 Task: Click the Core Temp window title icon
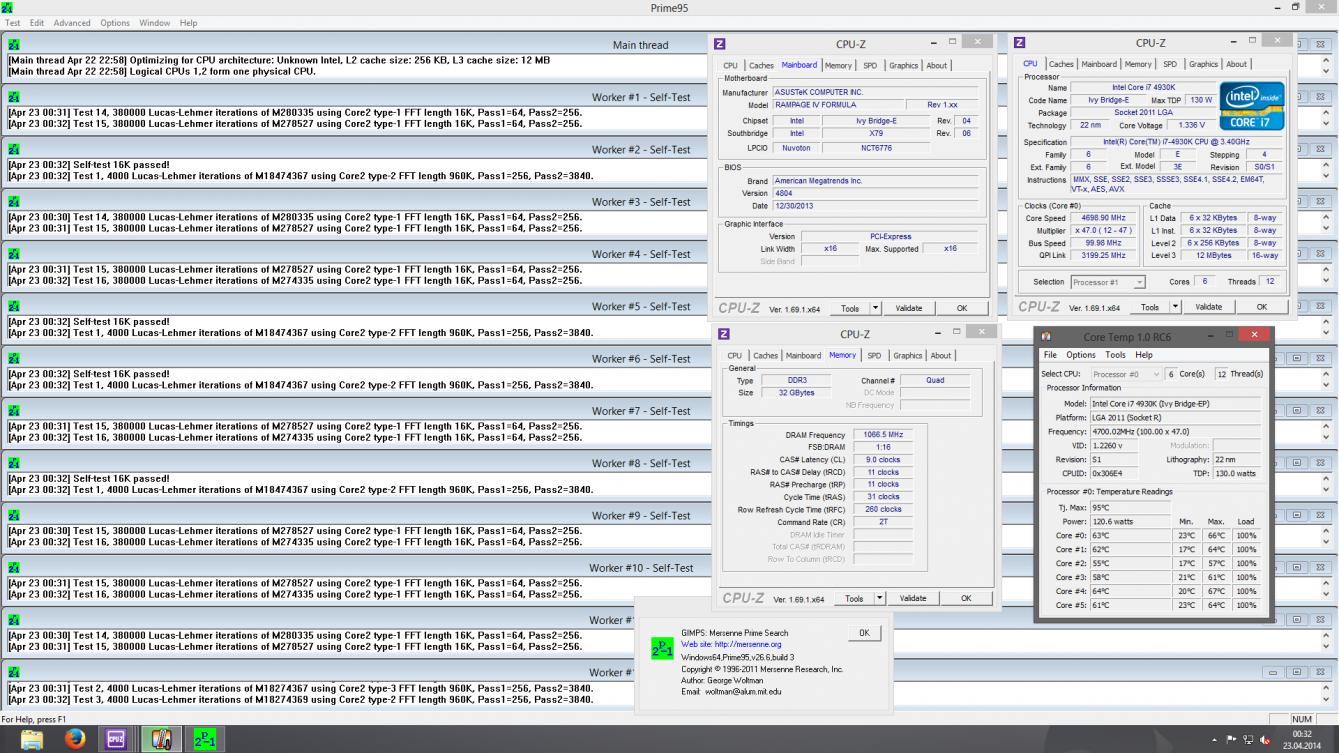point(1046,337)
